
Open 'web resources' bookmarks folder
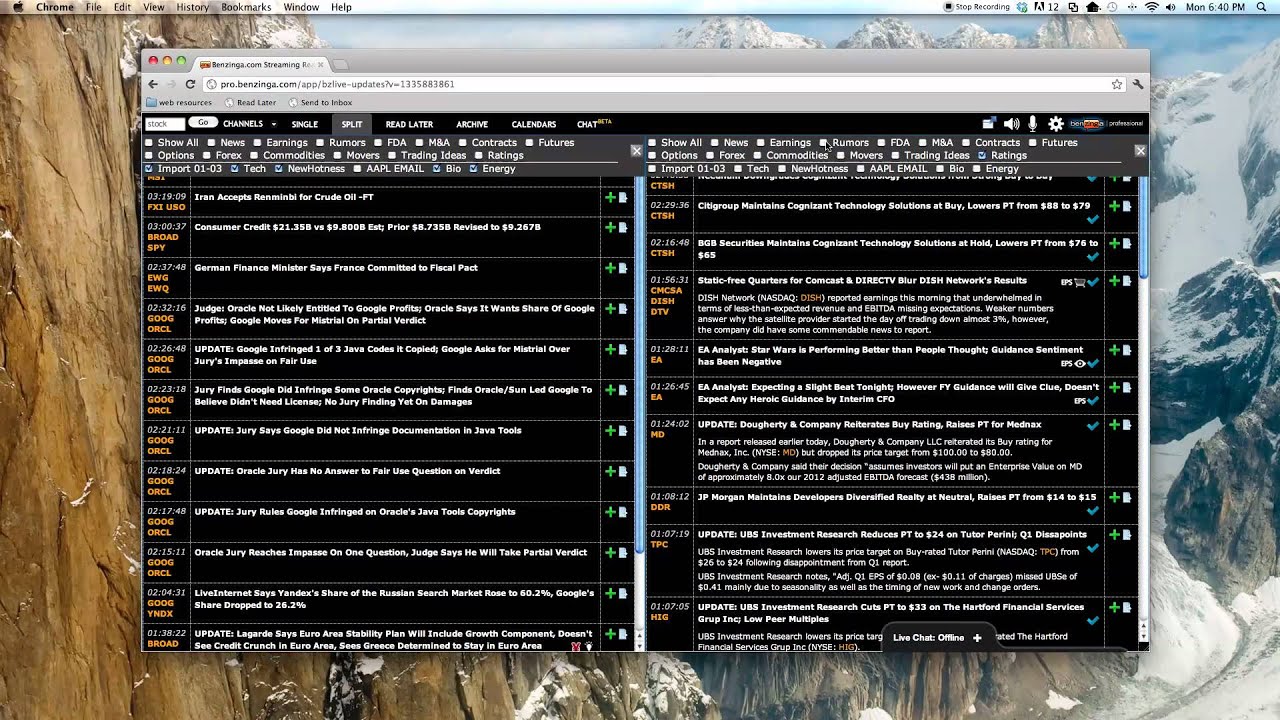(179, 102)
